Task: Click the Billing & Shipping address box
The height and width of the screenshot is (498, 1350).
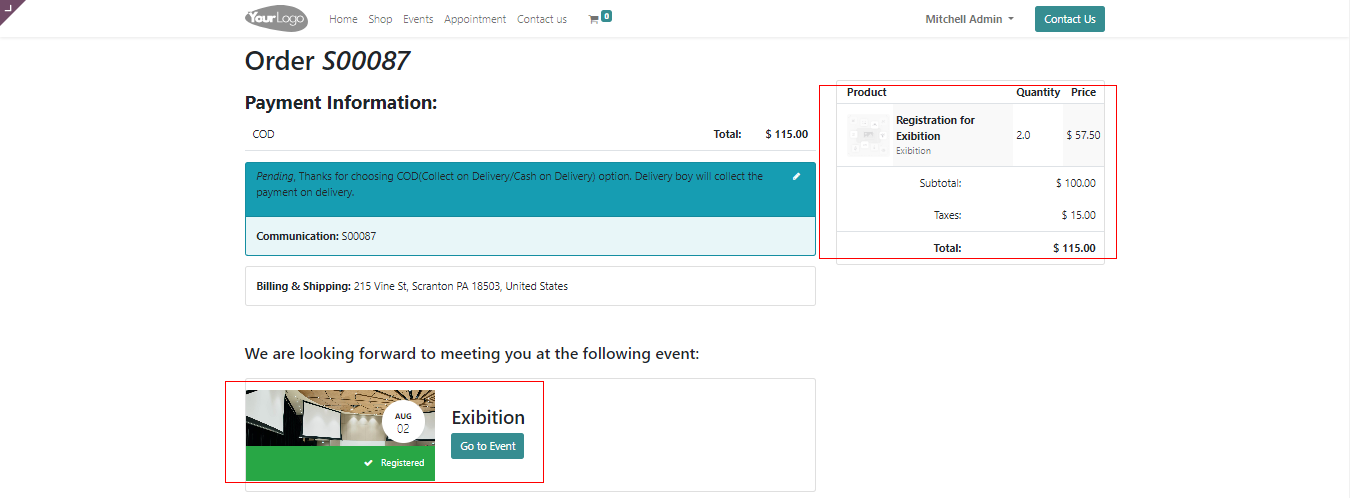Action: (x=530, y=286)
